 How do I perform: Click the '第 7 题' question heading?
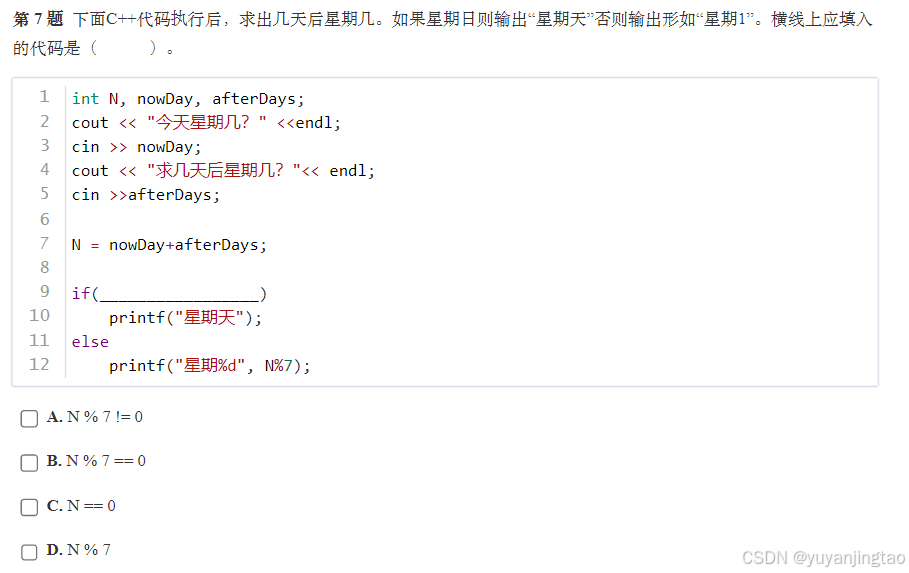pyautogui.click(x=38, y=19)
